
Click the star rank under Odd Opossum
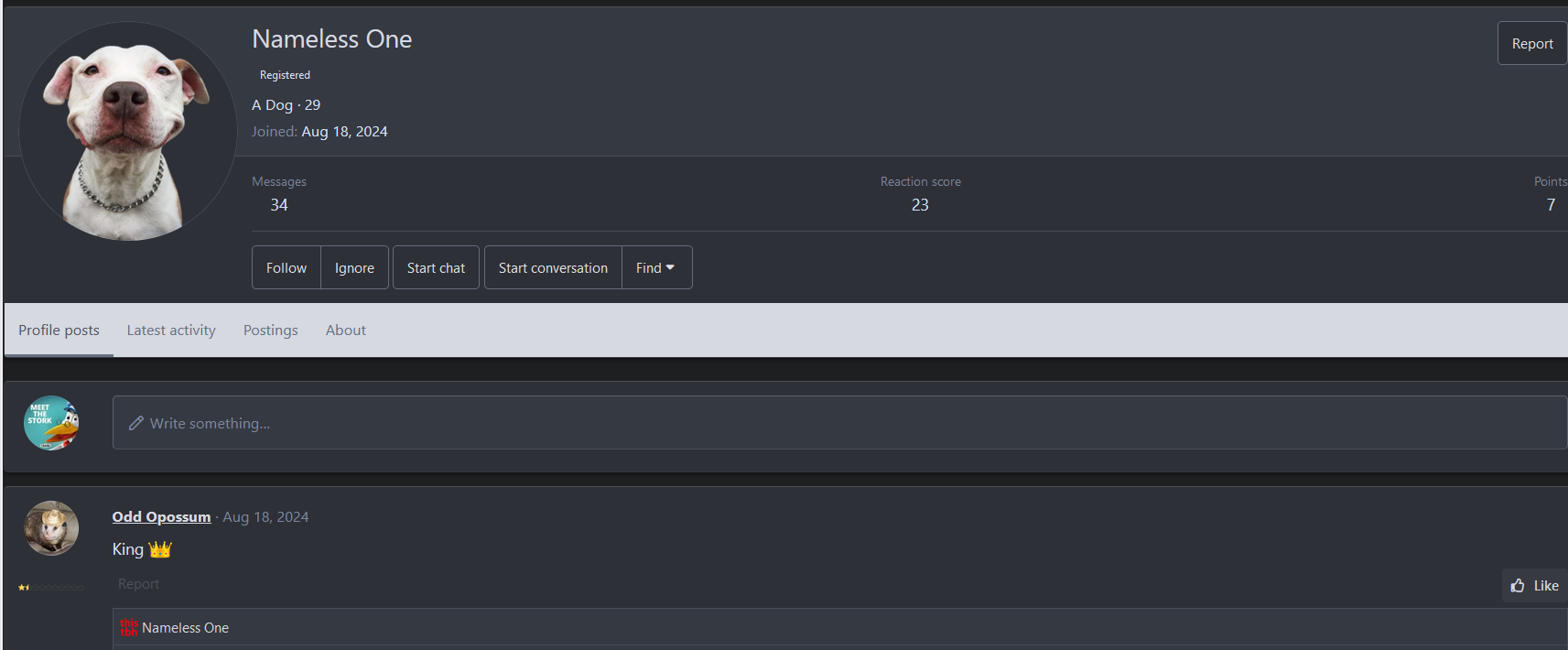pos(25,588)
